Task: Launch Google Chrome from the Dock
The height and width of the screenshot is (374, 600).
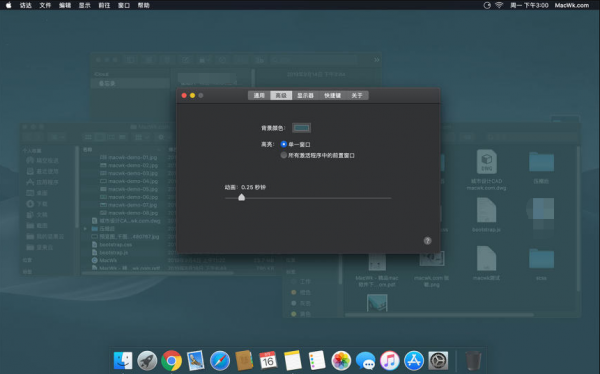Action: (171, 361)
